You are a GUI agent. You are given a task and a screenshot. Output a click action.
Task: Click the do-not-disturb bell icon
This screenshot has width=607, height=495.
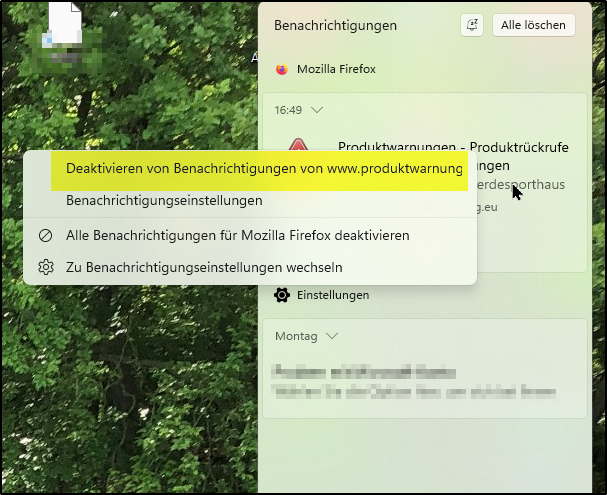[x=472, y=25]
